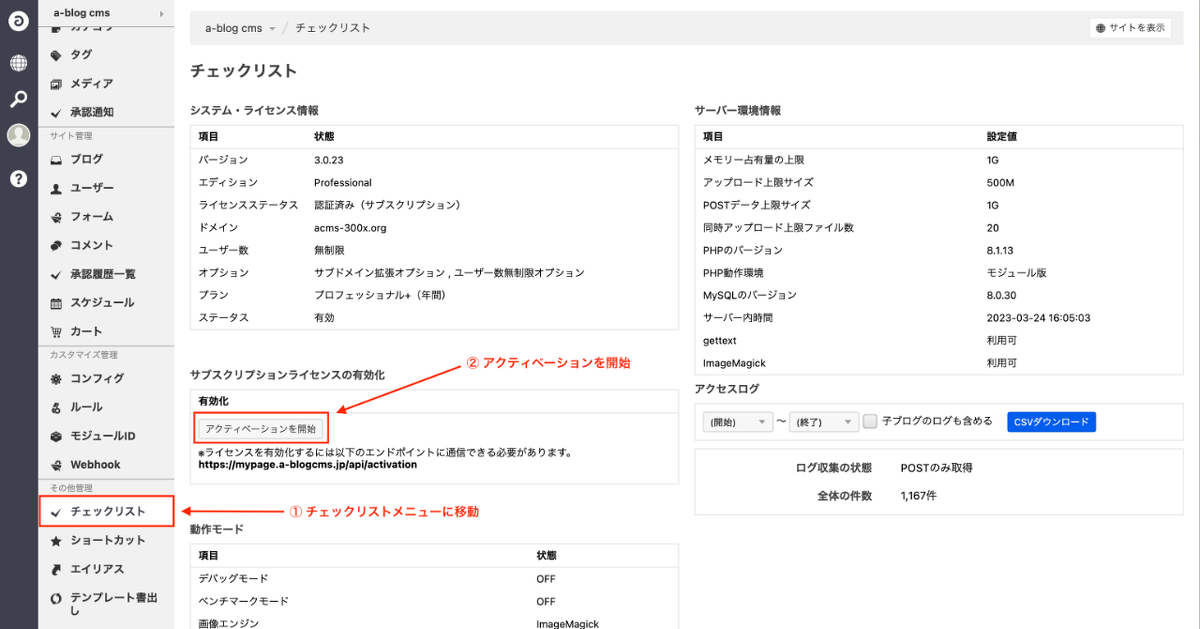Click the a-blog cms logo icon
Image resolution: width=1200 pixels, height=629 pixels.
[18, 20]
